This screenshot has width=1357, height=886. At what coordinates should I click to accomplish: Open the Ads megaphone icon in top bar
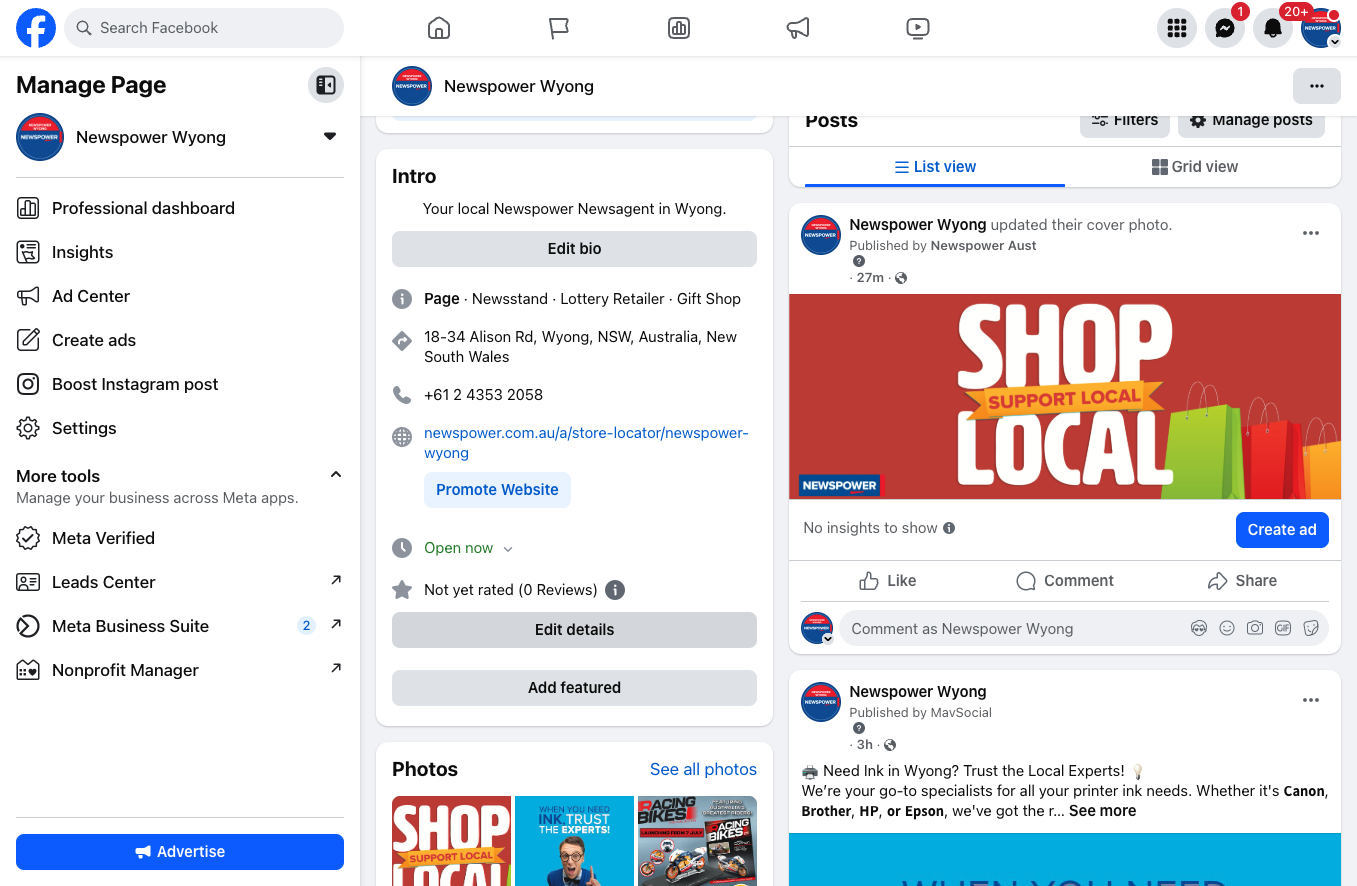[x=798, y=28]
